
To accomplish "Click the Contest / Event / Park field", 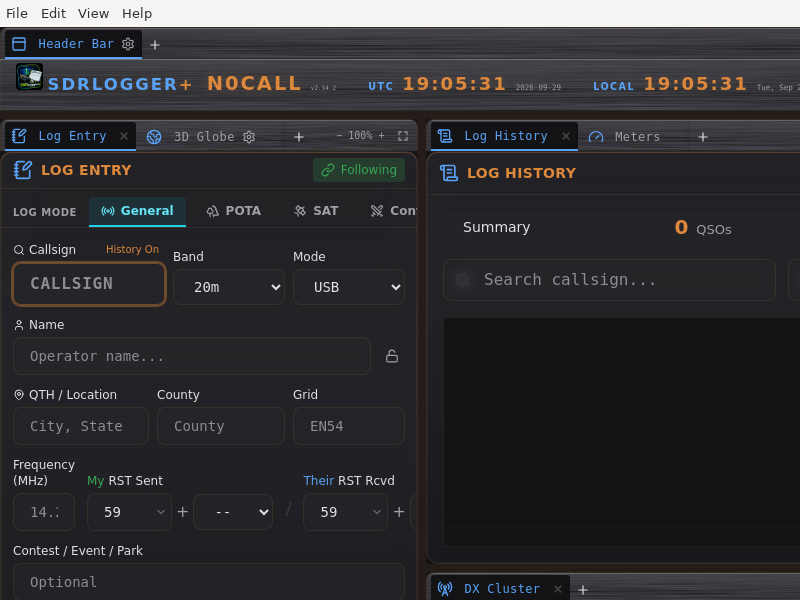I will point(209,582).
